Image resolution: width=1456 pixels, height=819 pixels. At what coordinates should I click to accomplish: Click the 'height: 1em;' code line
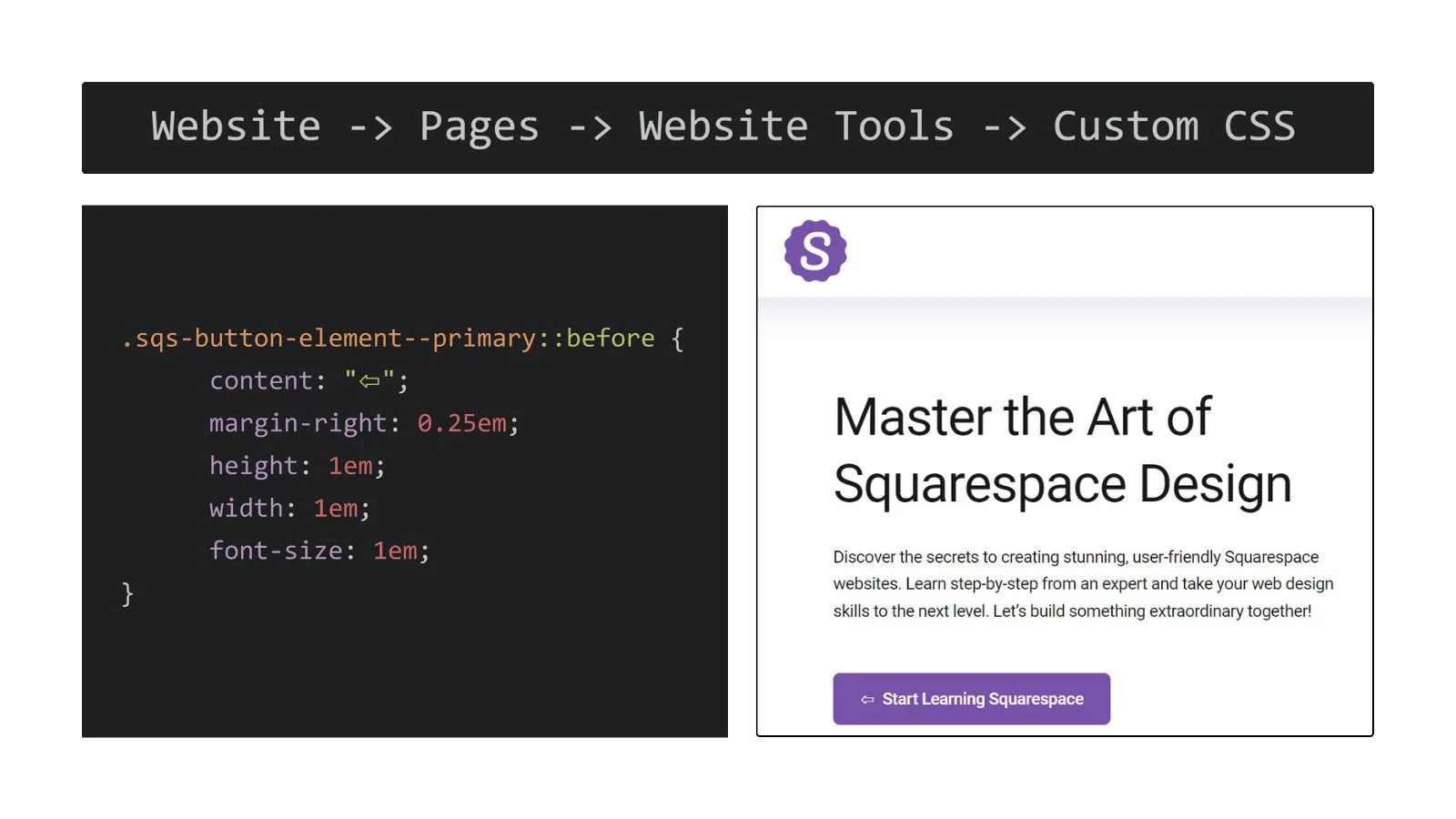[297, 466]
